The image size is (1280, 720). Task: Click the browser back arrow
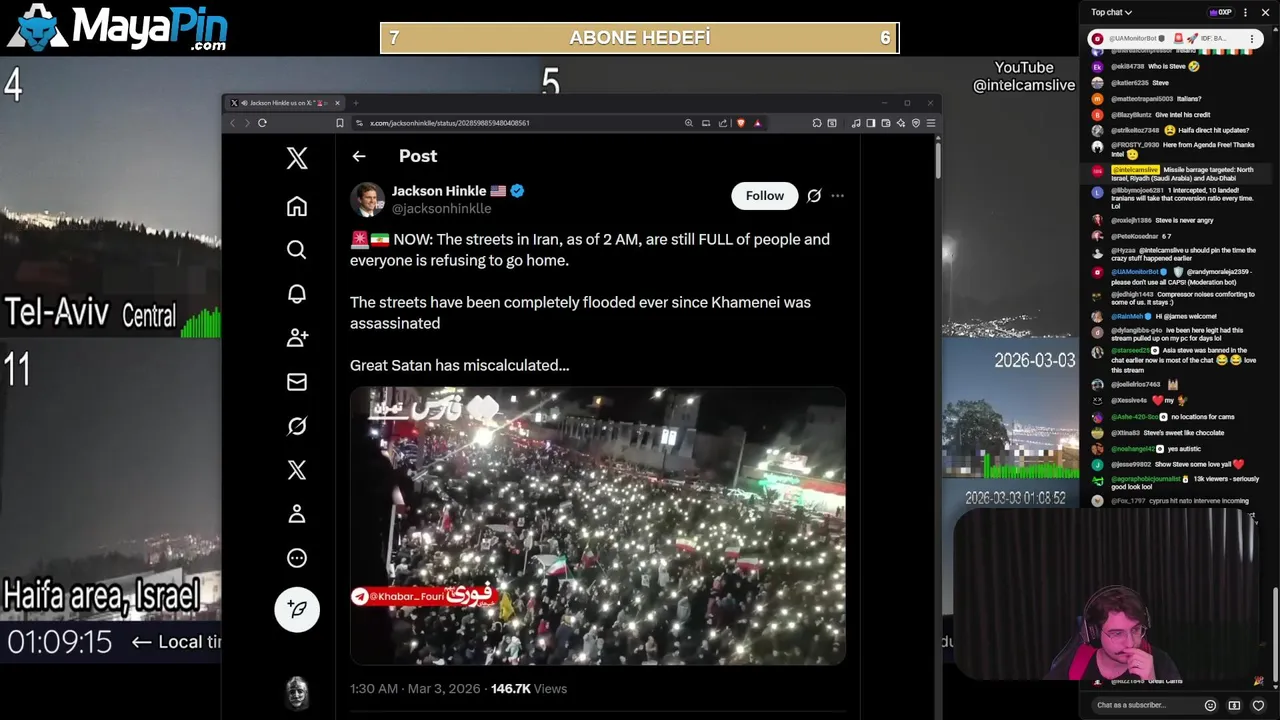coord(233,123)
